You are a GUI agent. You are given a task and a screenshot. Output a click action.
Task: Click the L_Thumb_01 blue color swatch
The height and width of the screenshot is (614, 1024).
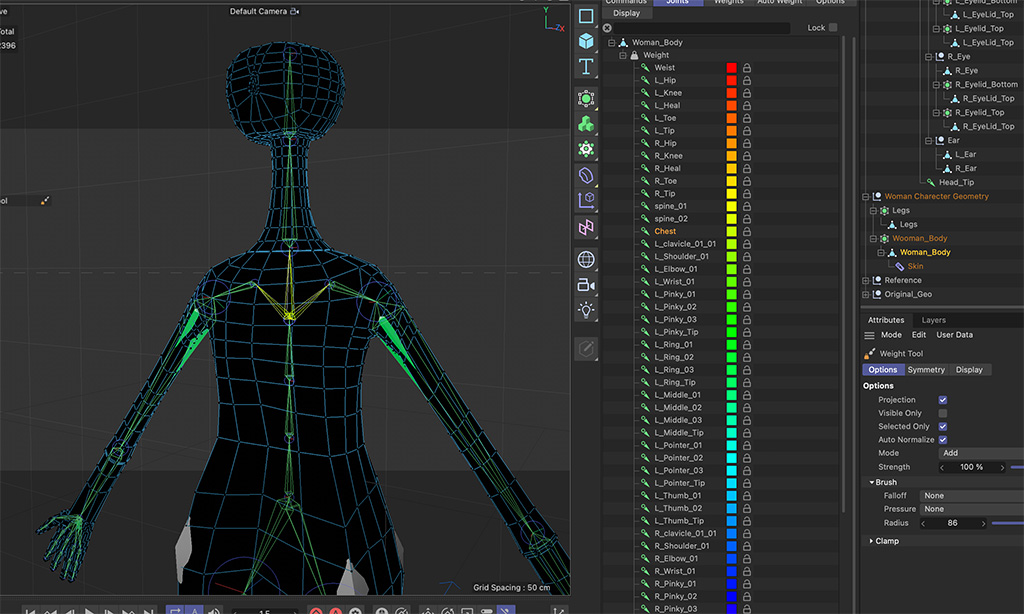point(731,496)
